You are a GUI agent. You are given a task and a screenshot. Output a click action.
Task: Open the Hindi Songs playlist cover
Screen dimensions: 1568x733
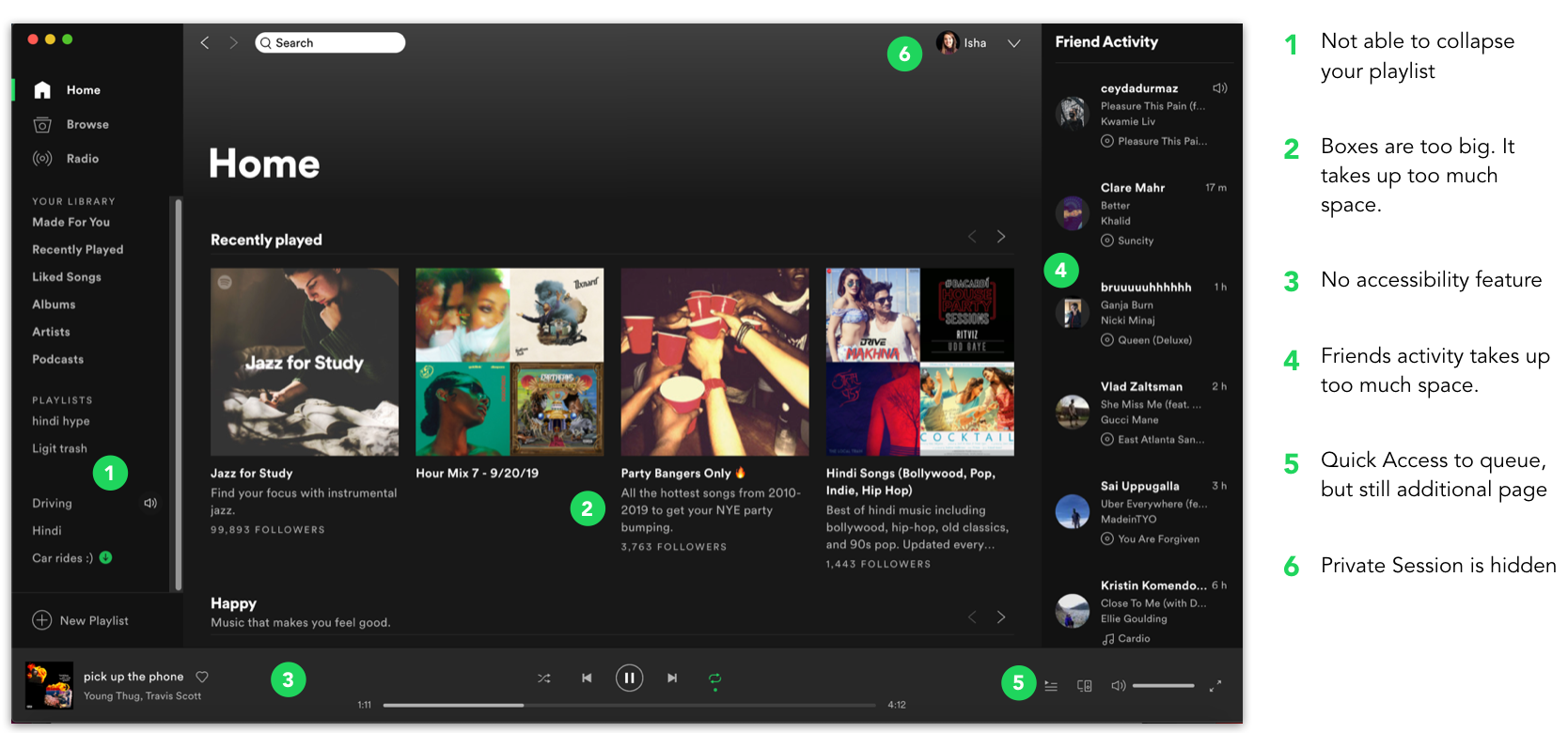920,362
